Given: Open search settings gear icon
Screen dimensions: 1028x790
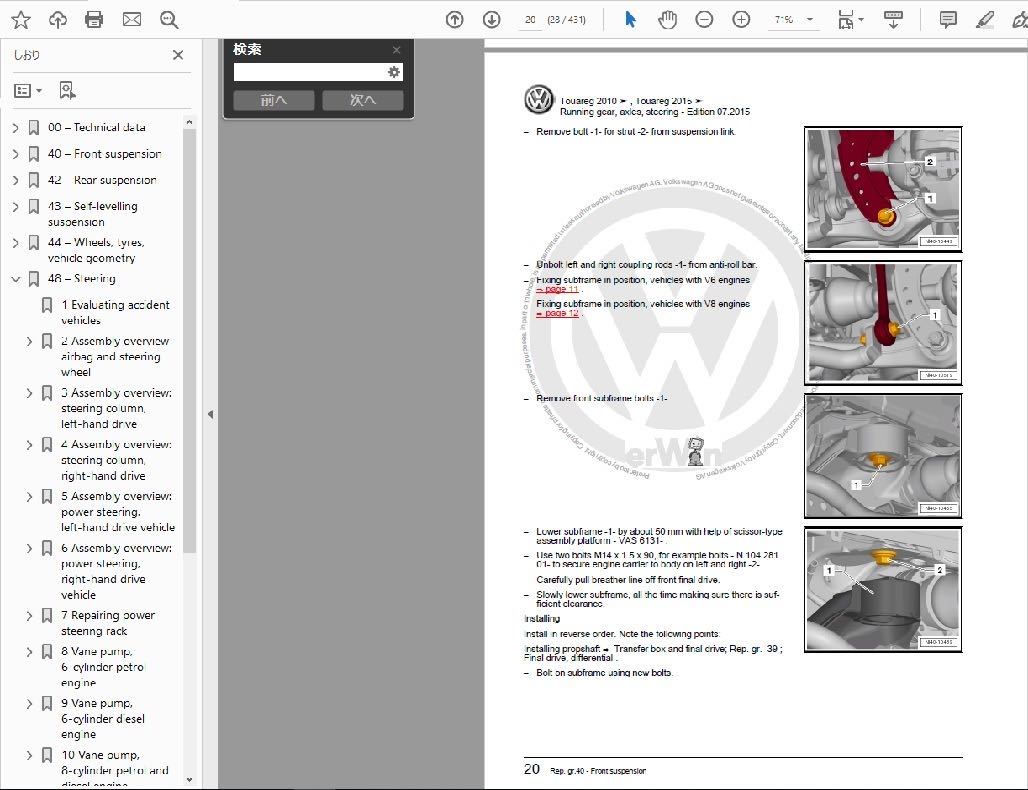Looking at the screenshot, I should click(x=393, y=72).
